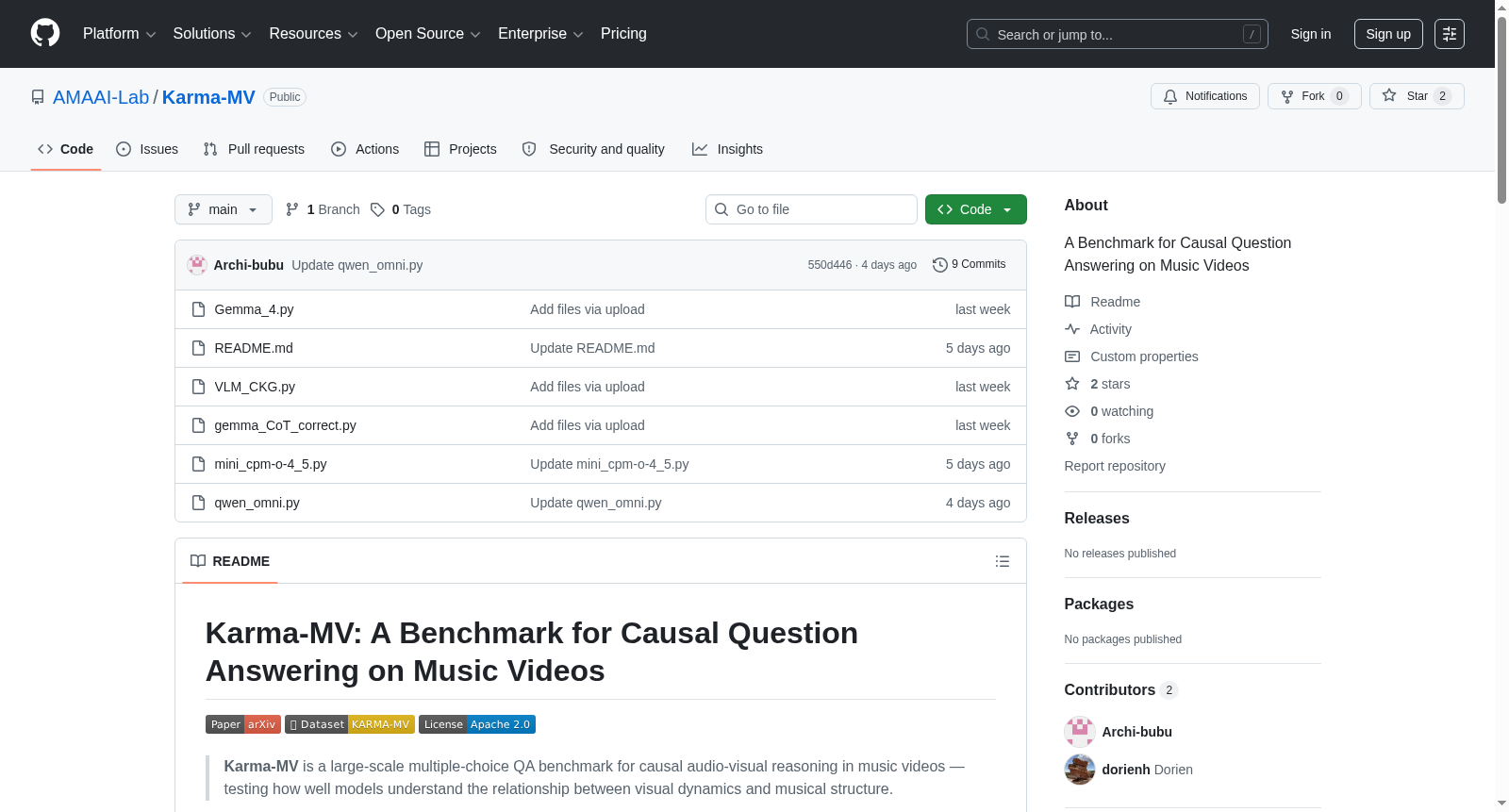Switch to the Actions tab
The image size is (1509, 812).
[365, 149]
